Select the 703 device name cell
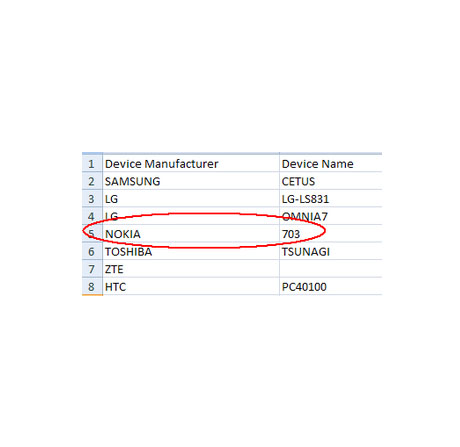The image size is (460, 447). (x=331, y=234)
